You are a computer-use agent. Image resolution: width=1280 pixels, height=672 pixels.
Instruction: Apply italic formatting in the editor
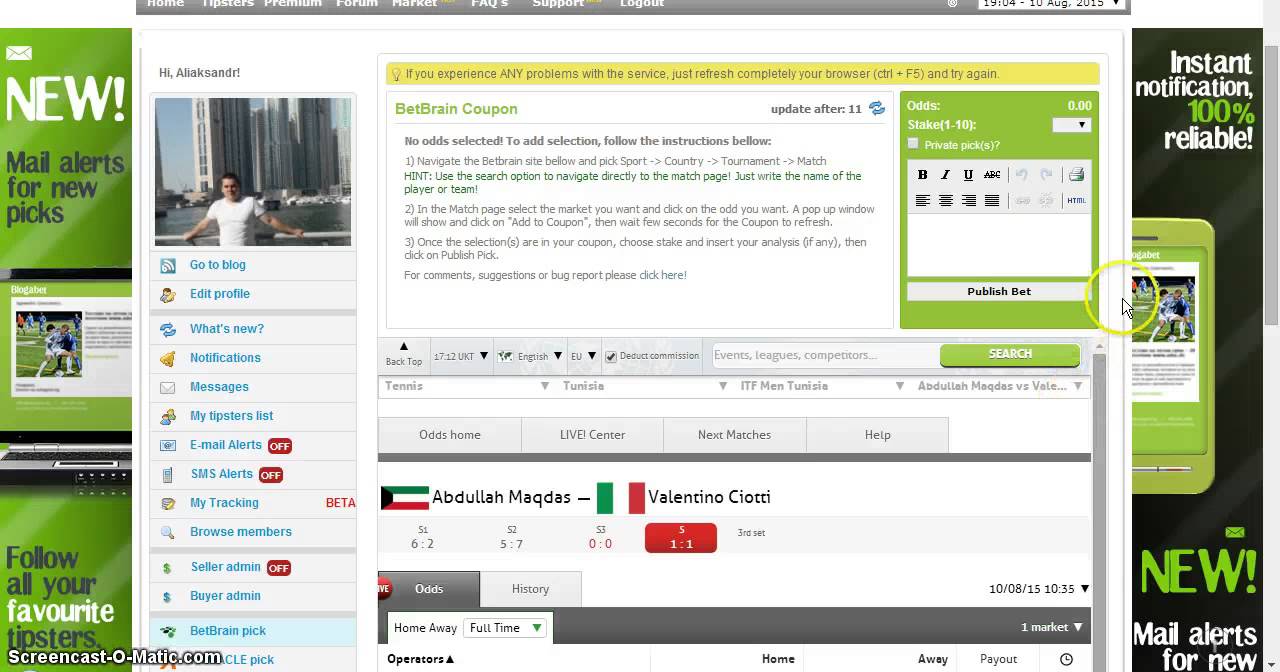coord(945,175)
